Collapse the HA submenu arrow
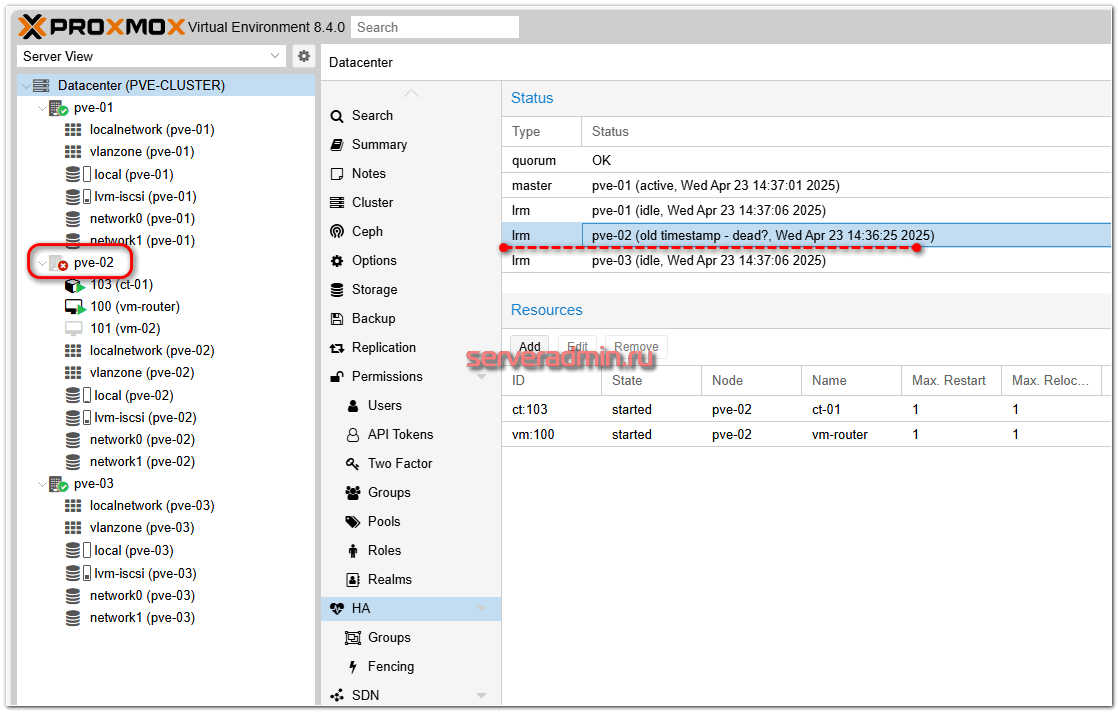Screen dimensions: 1118x712 pos(481,609)
